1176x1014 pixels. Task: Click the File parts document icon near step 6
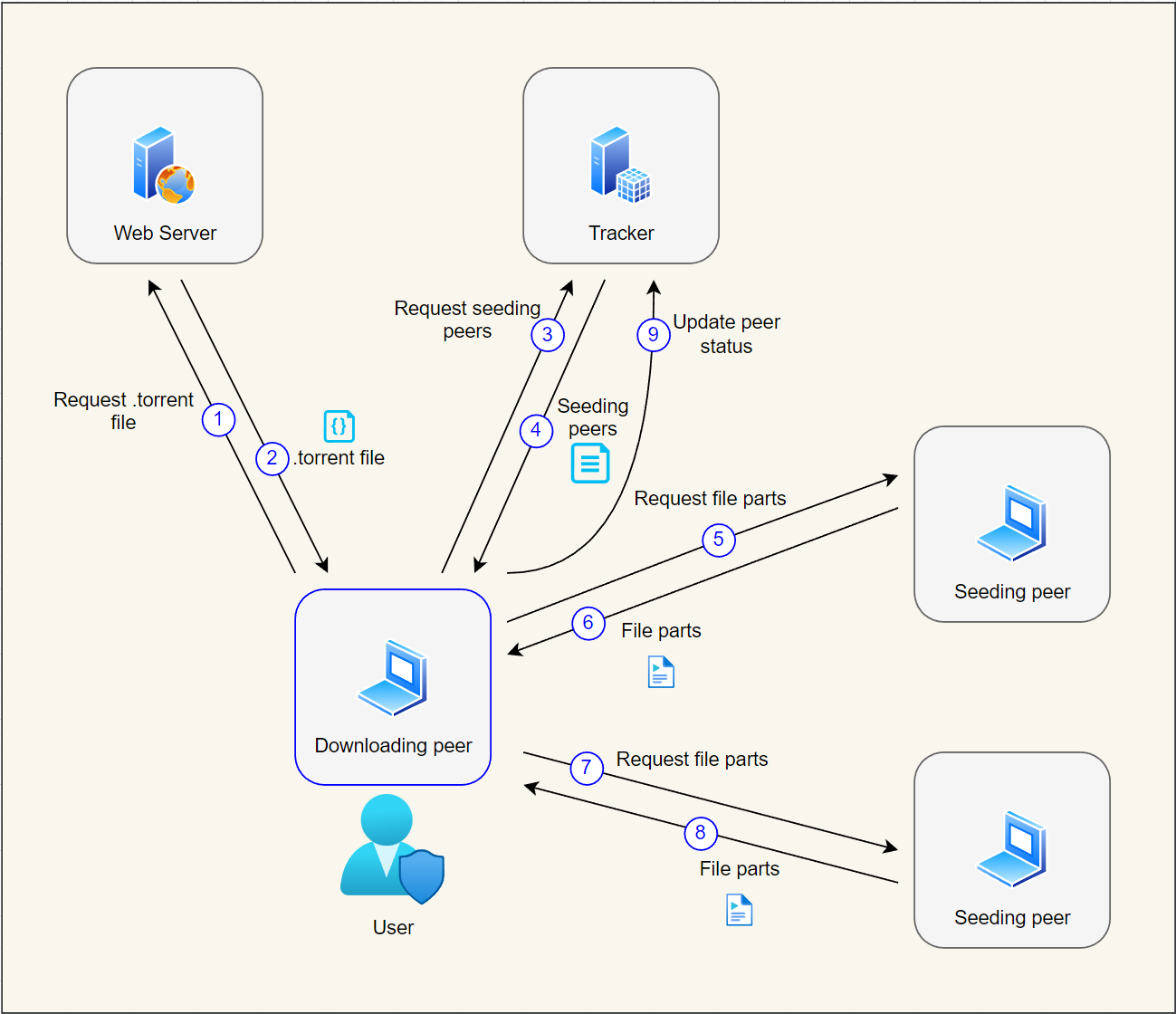click(x=660, y=671)
